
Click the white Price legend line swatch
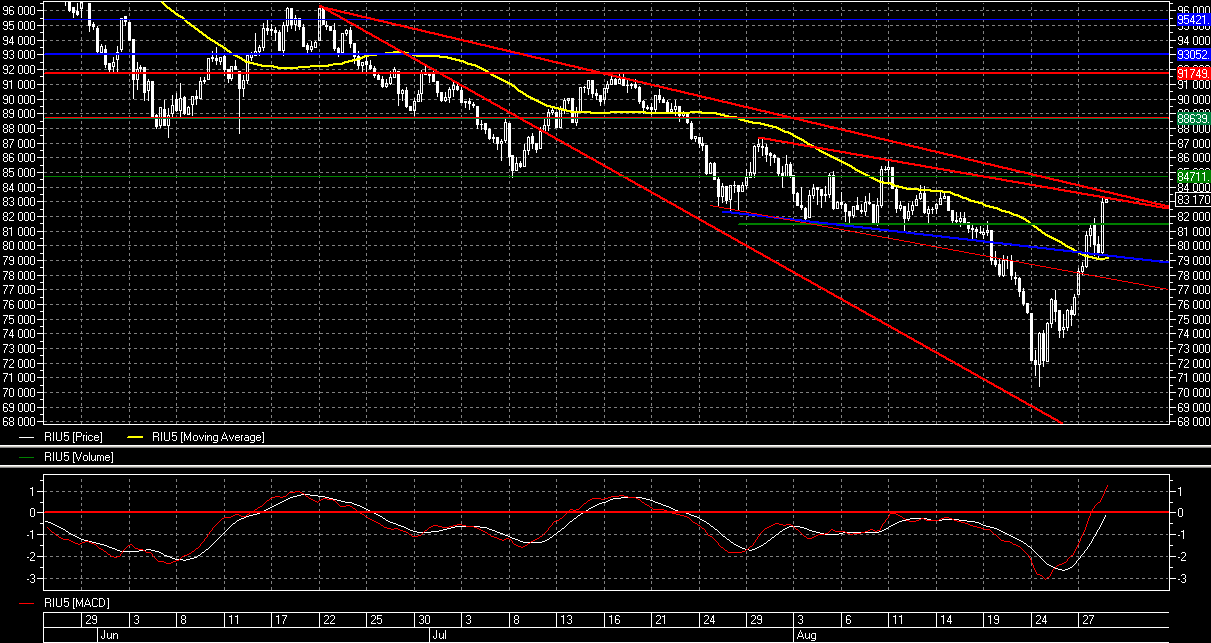(x=28, y=437)
